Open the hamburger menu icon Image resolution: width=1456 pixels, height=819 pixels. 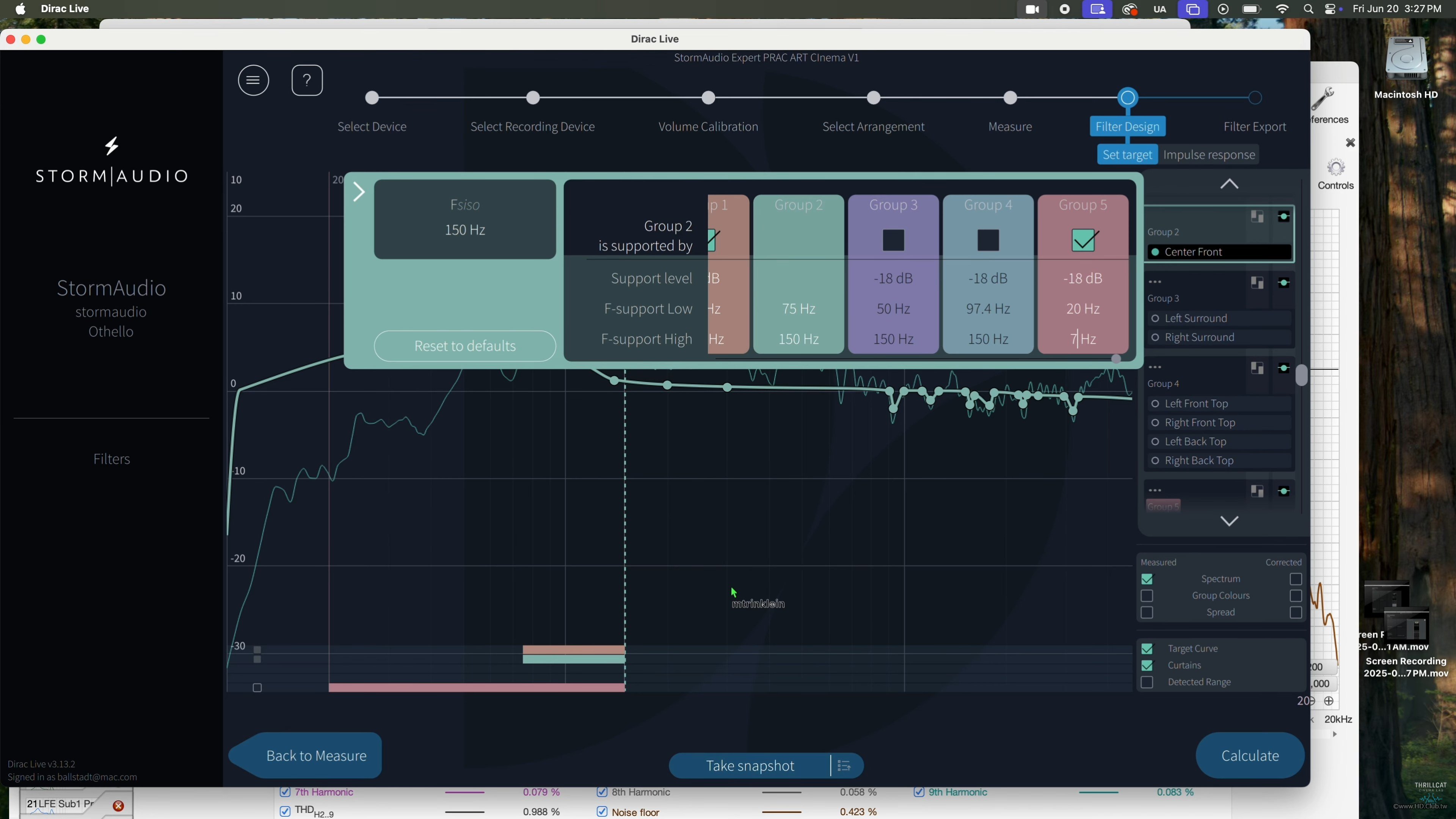click(x=253, y=81)
